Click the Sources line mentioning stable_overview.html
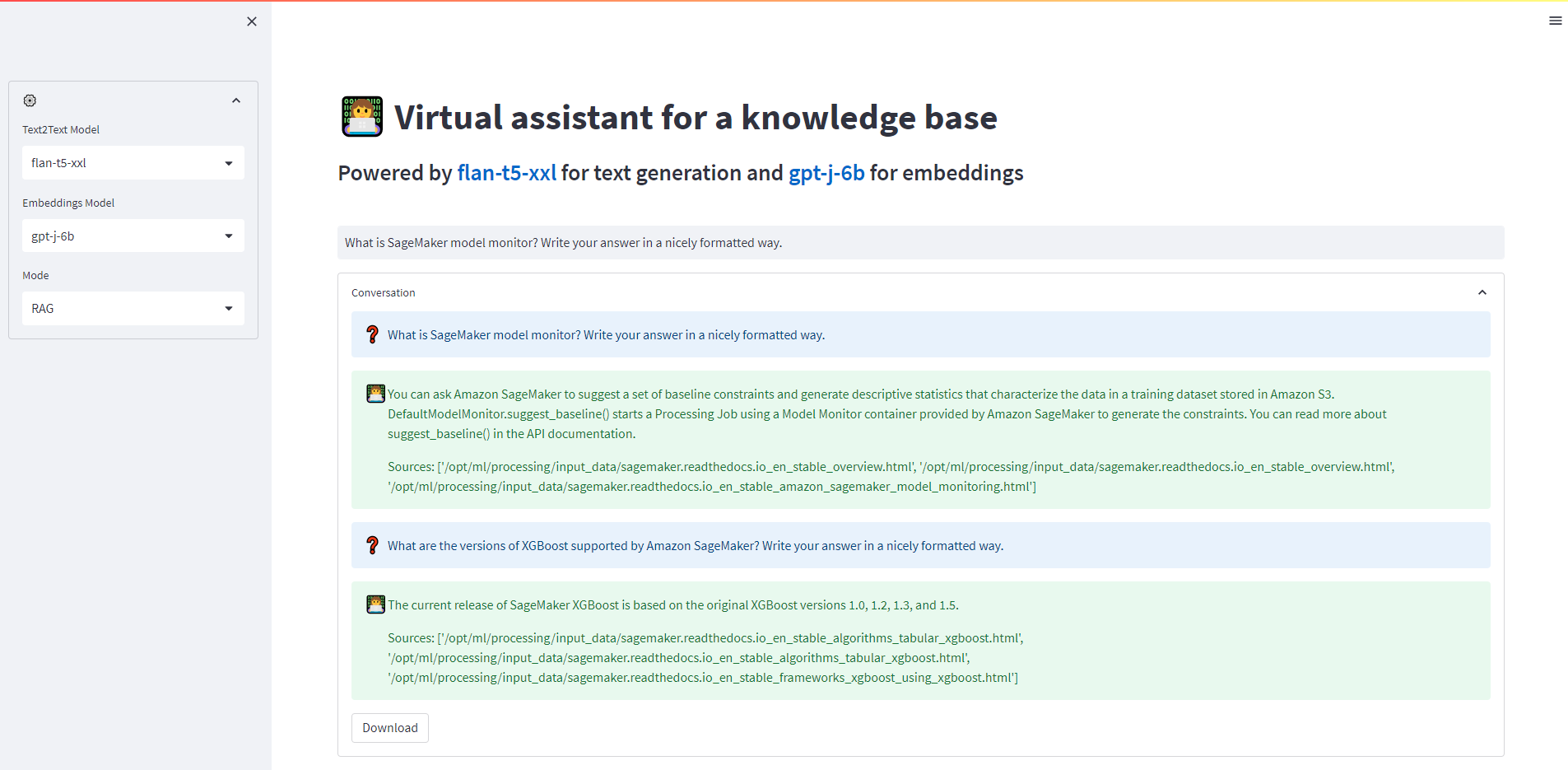 [891, 477]
